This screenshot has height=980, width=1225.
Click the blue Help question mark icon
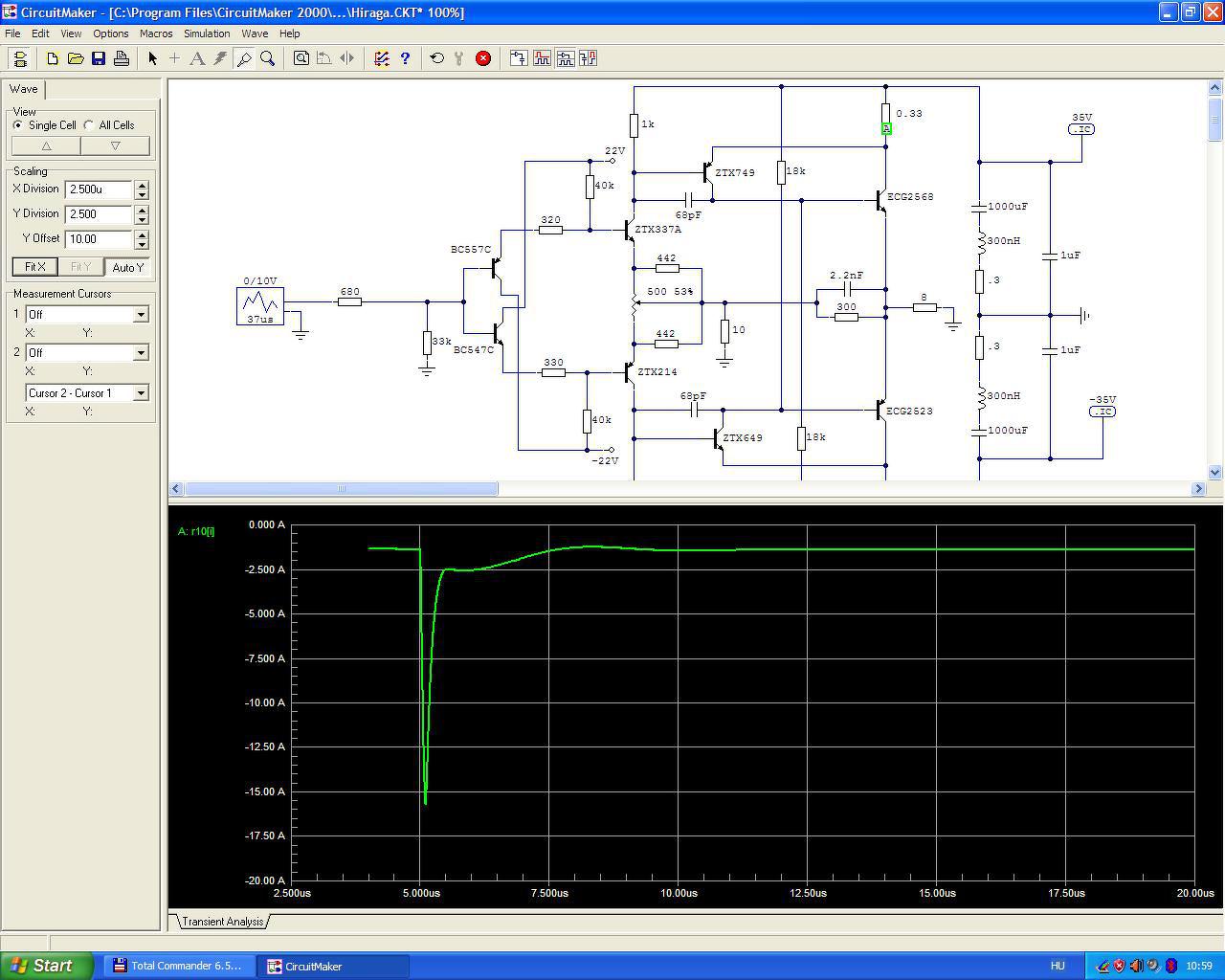pos(405,58)
